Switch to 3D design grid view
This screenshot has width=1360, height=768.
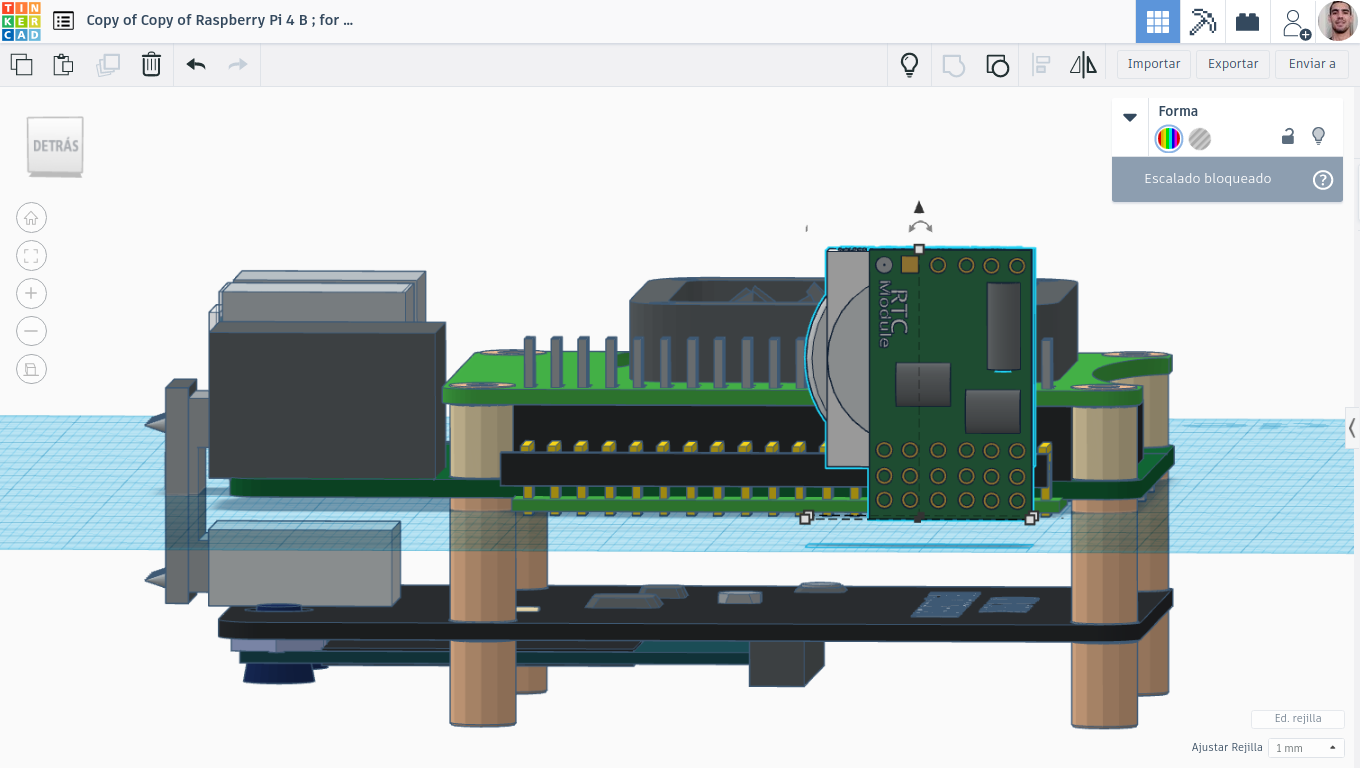[x=1158, y=22]
